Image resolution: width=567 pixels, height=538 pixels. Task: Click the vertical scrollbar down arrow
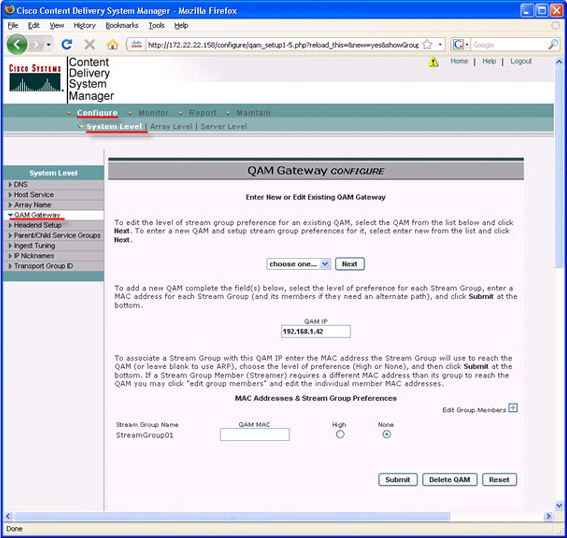pos(559,505)
